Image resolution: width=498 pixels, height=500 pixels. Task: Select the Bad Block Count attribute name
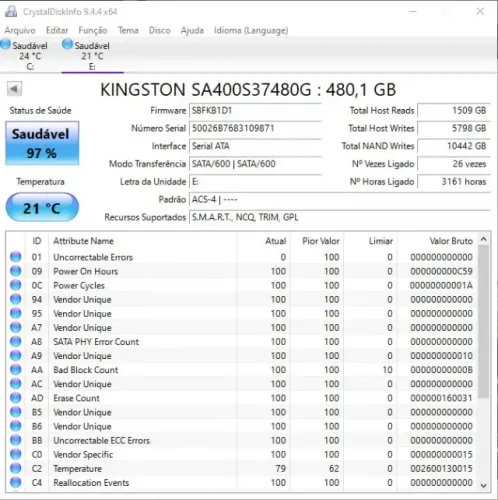point(86,370)
